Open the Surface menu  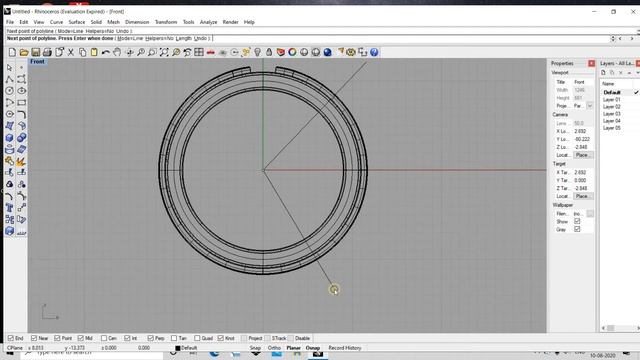[77, 22]
